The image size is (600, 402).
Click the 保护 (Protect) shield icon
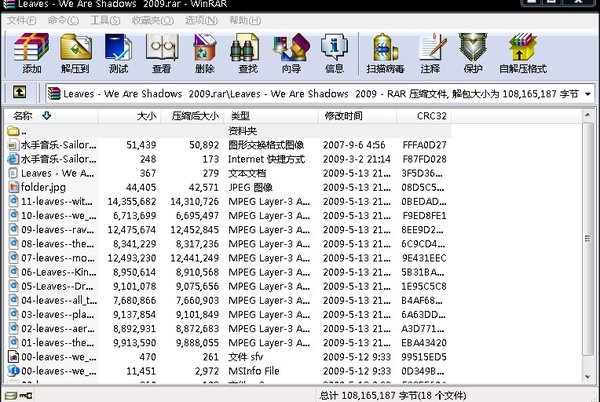pos(473,47)
